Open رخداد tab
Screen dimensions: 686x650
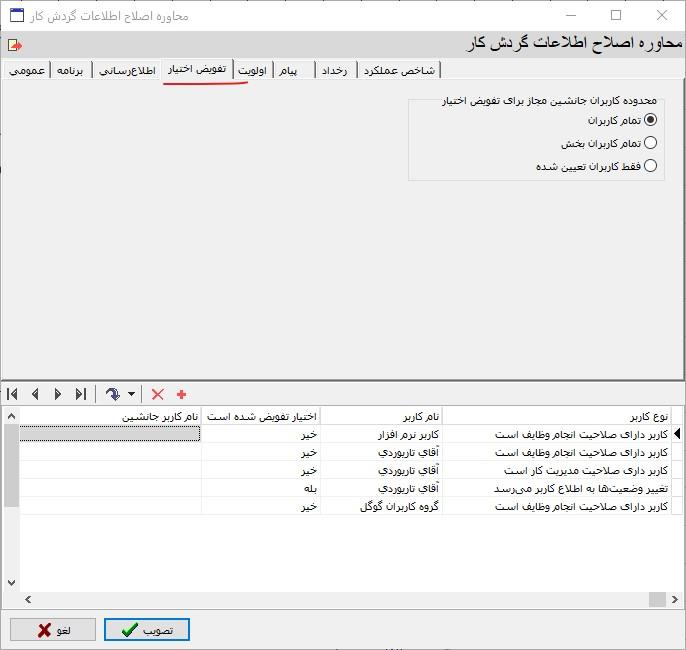335,70
